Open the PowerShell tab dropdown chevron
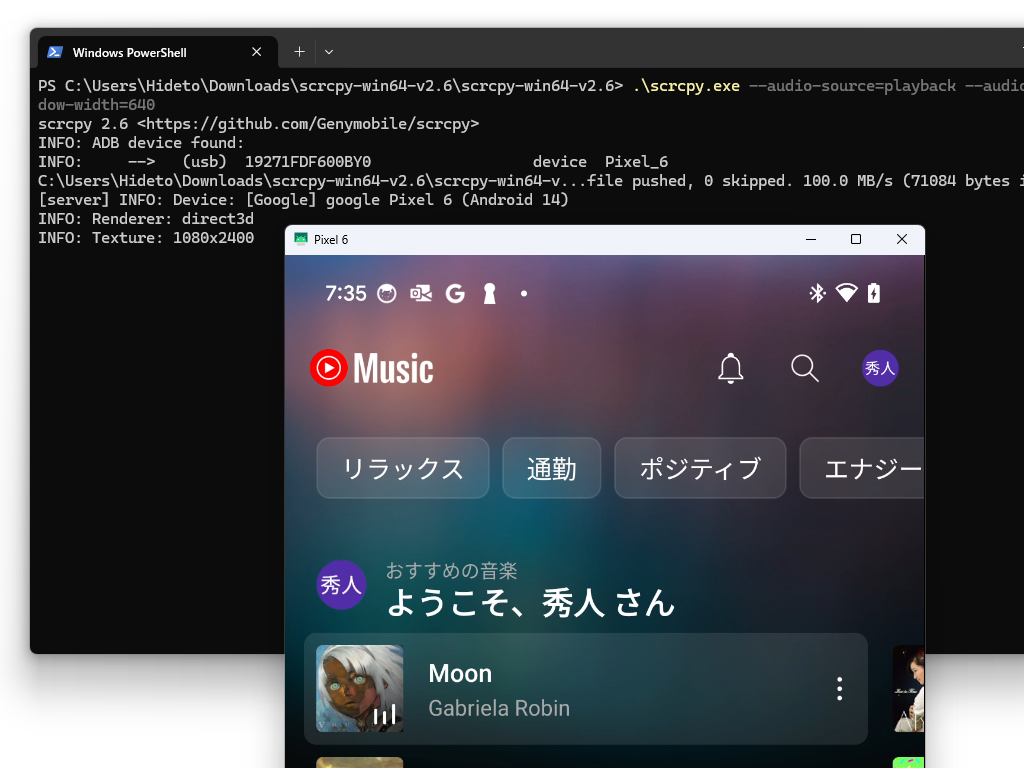 pyautogui.click(x=328, y=51)
